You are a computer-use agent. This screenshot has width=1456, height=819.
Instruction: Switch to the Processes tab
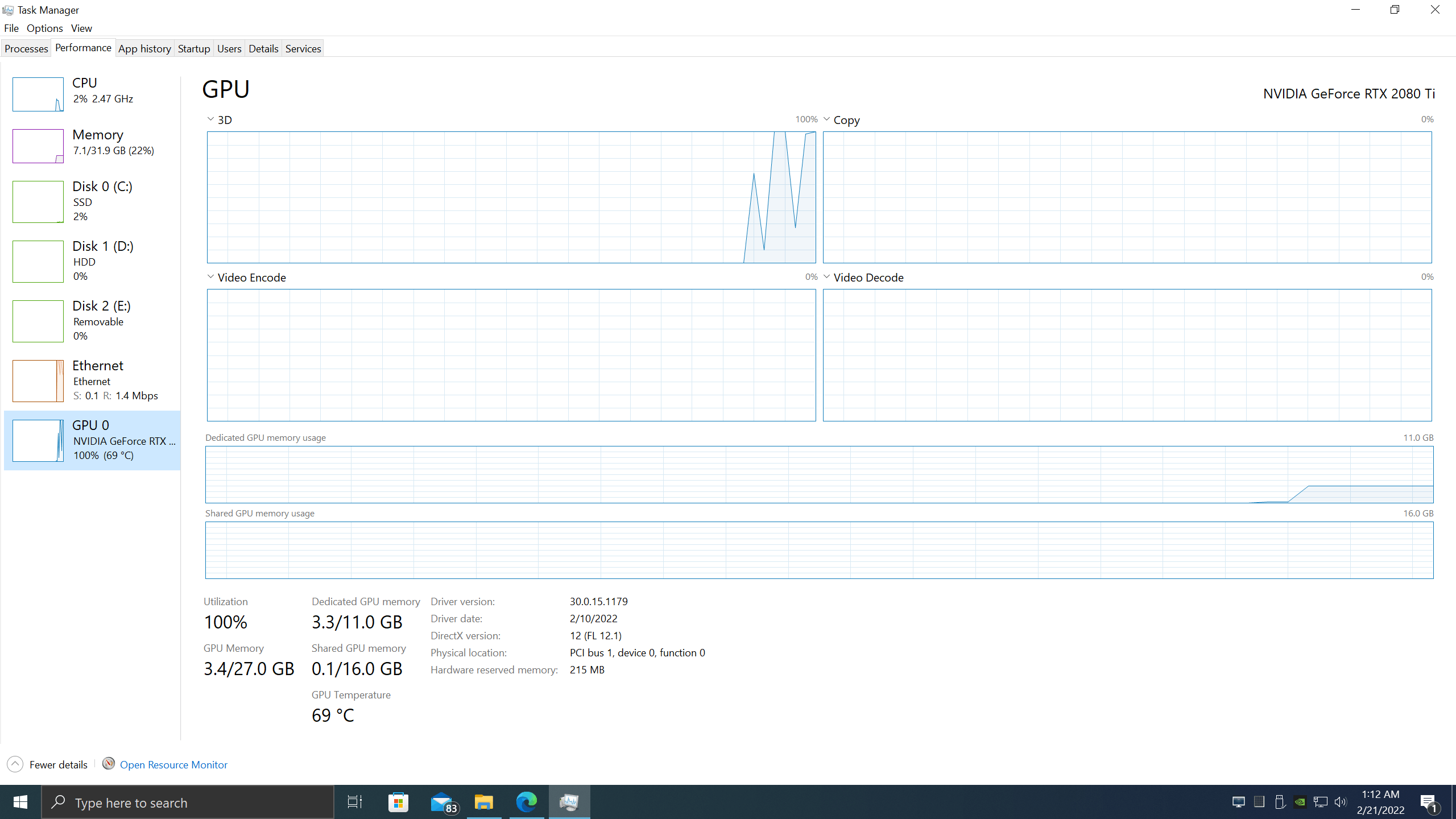(x=26, y=49)
